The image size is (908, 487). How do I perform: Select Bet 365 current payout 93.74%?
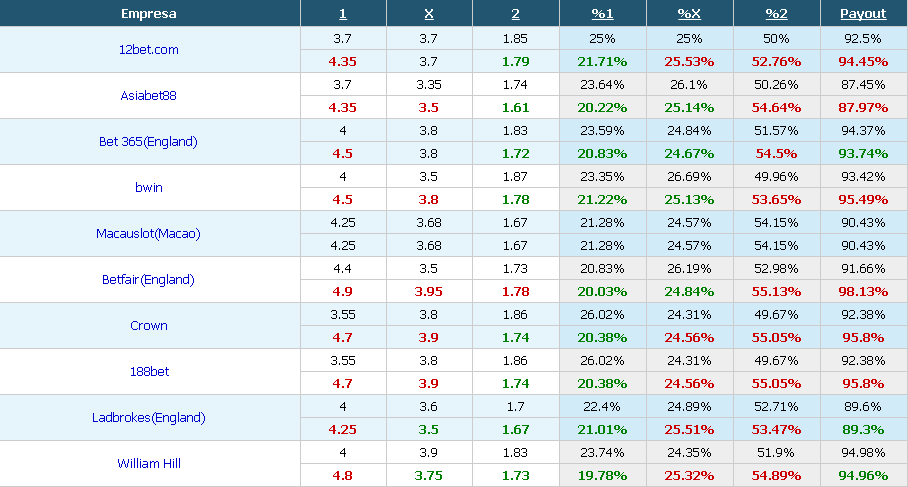pos(863,153)
